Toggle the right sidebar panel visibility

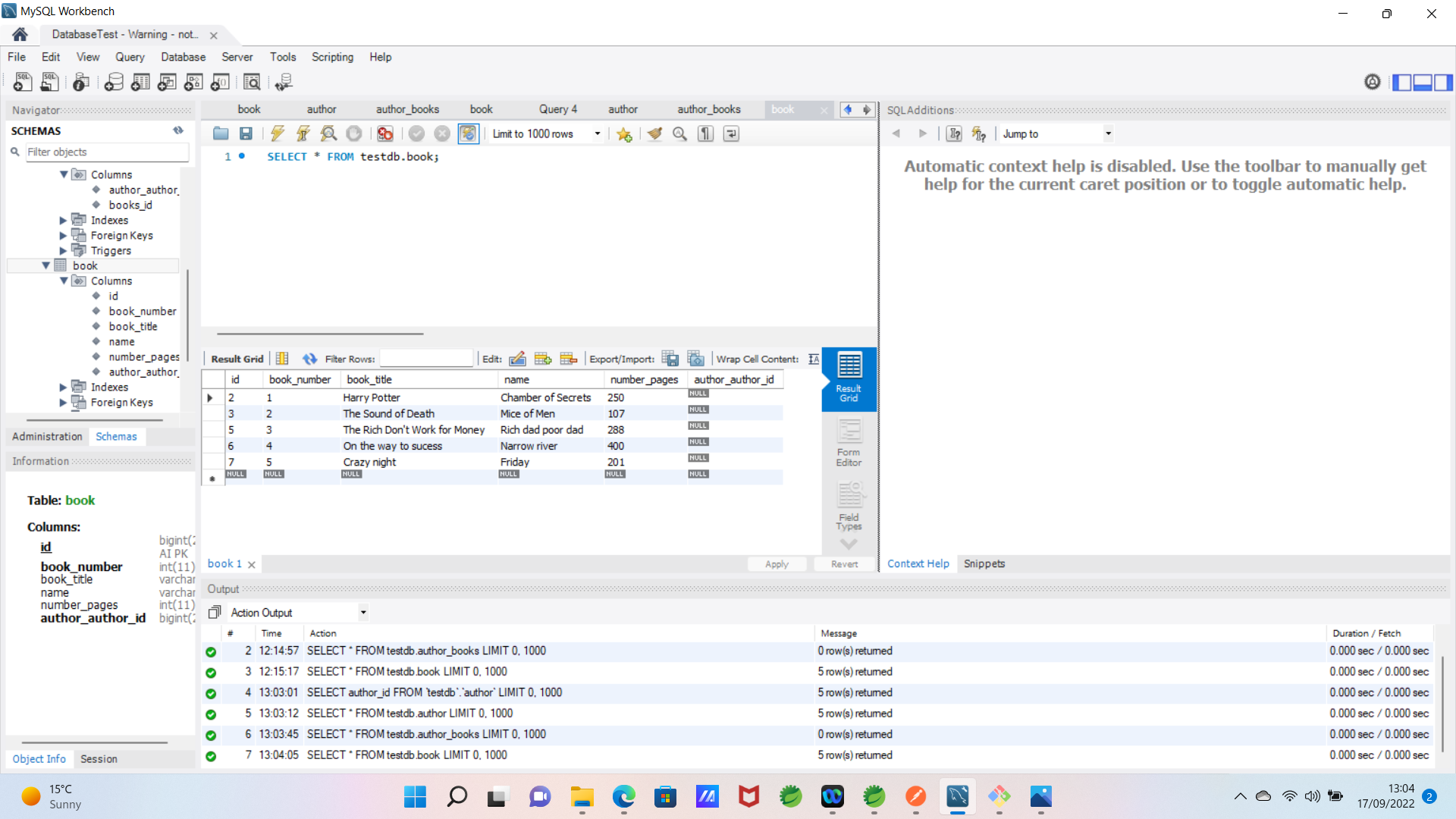1443,82
